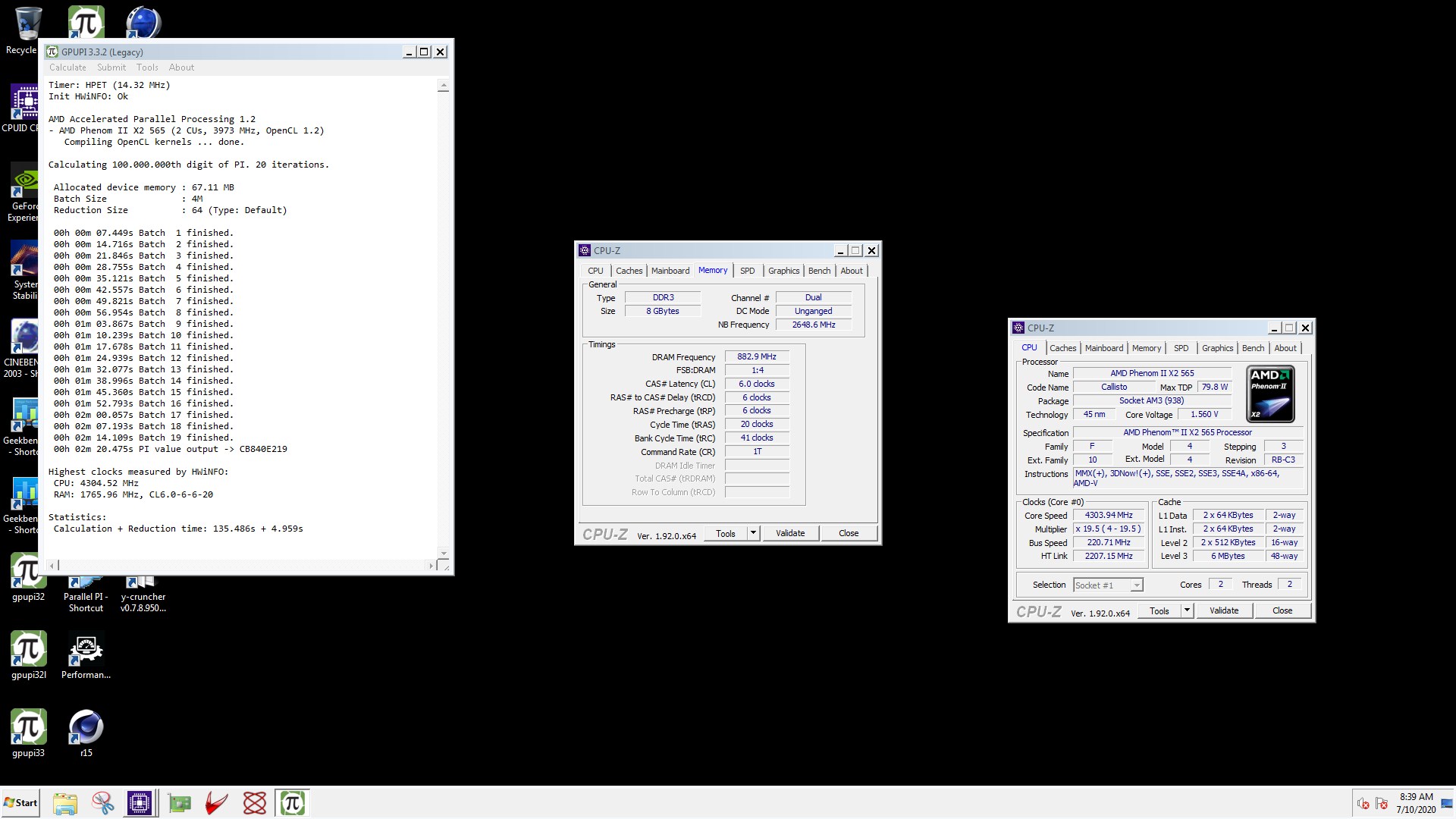Click Close button in Memory CPU-Z window
This screenshot has height=819, width=1456.
click(849, 533)
